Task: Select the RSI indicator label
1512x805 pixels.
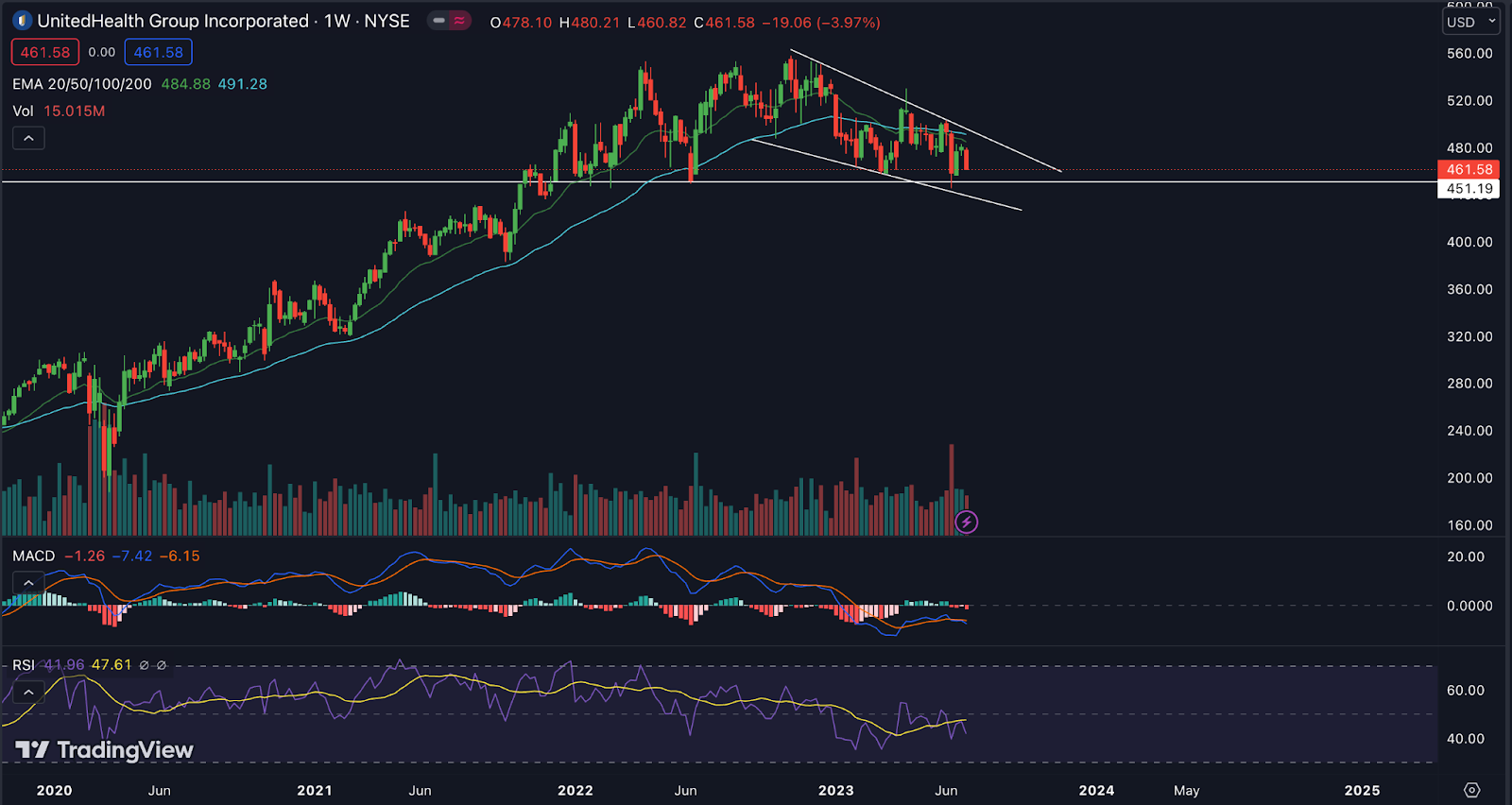Action: pos(24,665)
